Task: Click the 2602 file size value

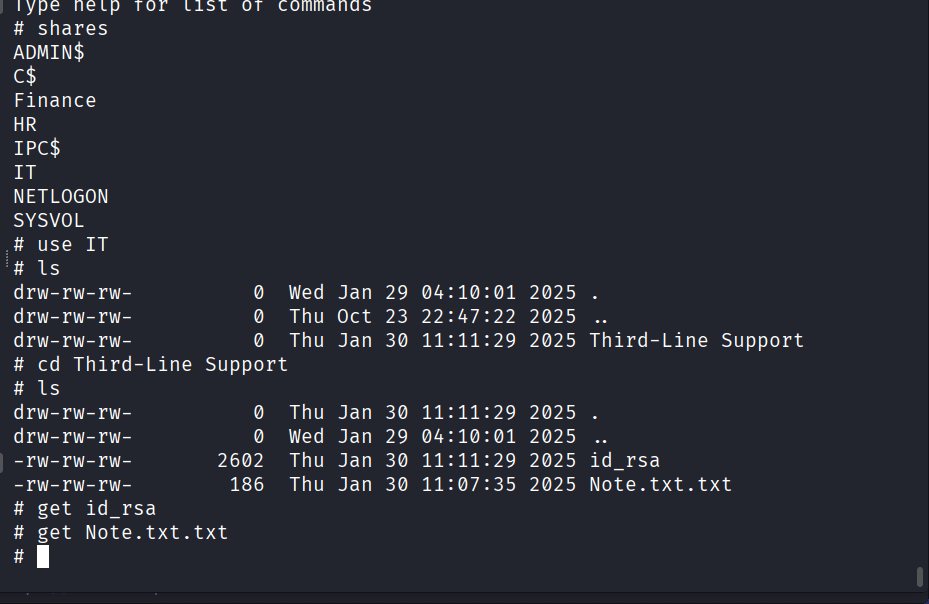Action: point(240,461)
